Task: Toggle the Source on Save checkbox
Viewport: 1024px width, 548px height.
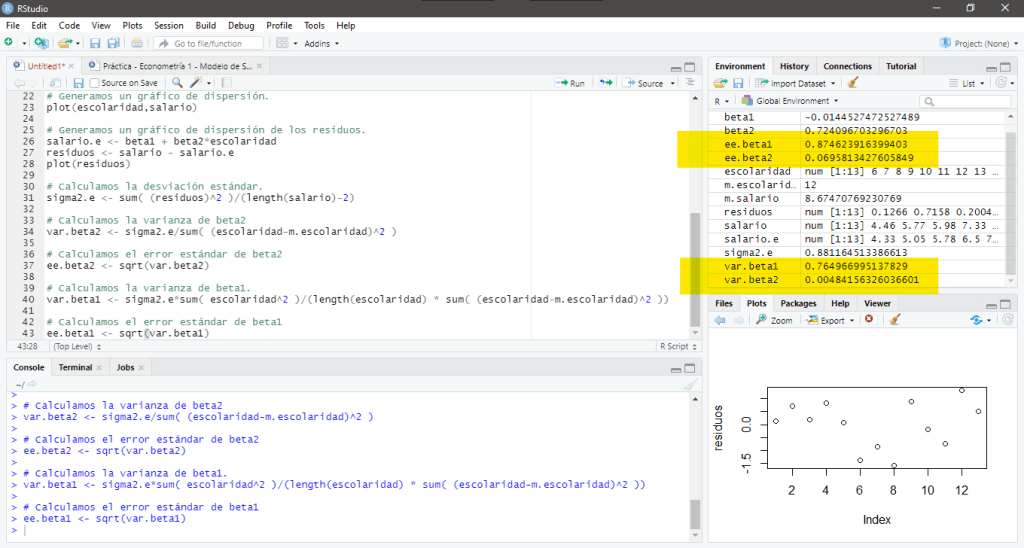Action: 94,83
